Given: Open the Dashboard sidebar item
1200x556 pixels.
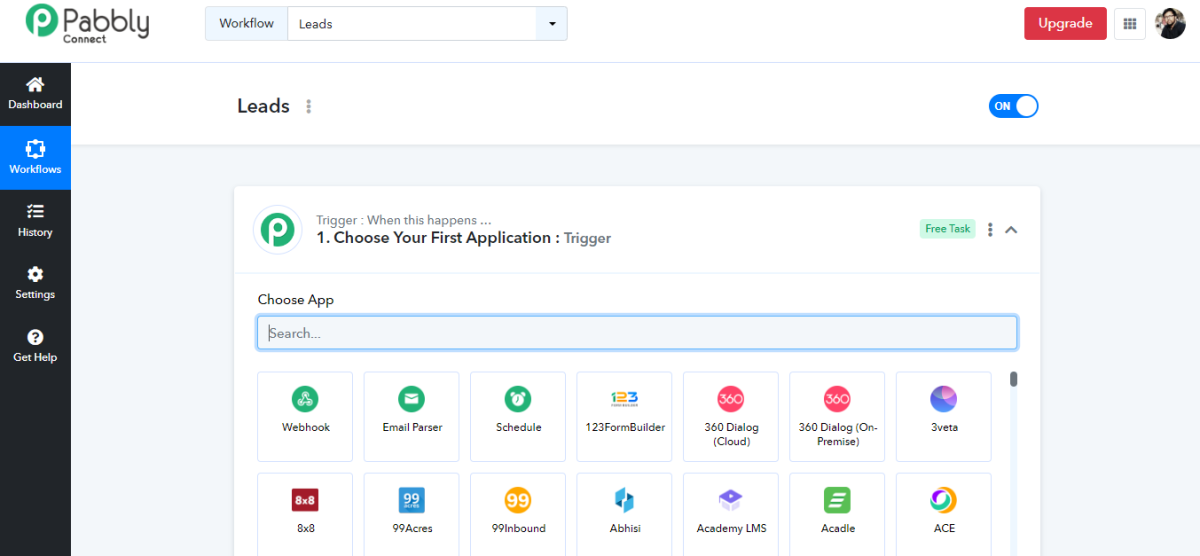Looking at the screenshot, I should pyautogui.click(x=35, y=94).
